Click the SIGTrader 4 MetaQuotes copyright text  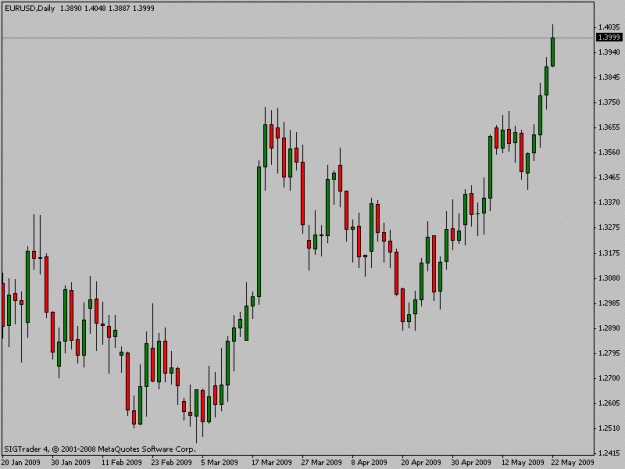click(x=100, y=449)
